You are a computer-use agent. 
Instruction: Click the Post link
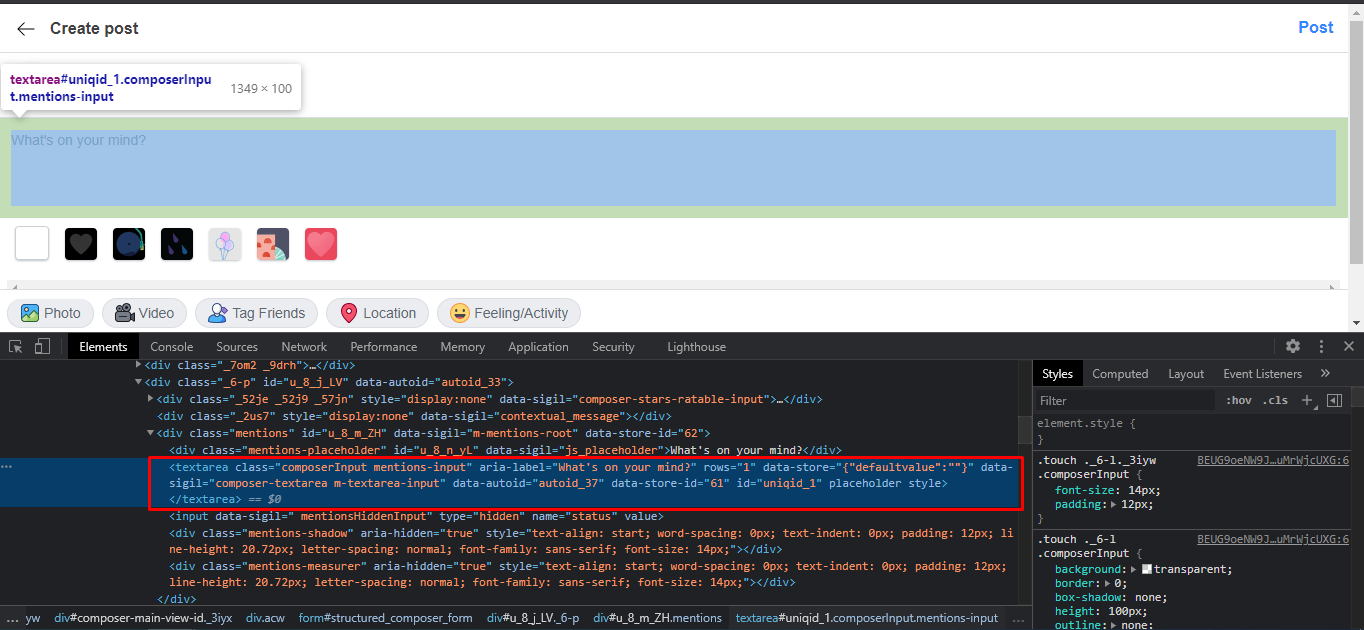pyautogui.click(x=1315, y=28)
